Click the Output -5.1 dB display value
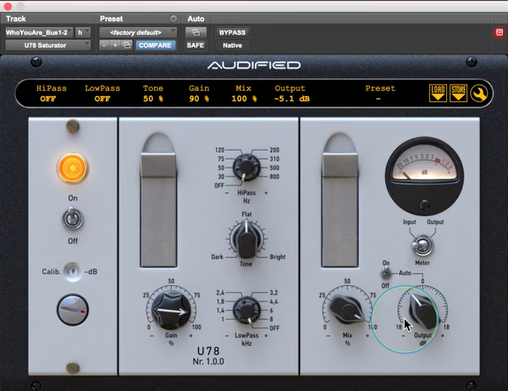The image size is (508, 391). tap(292, 99)
